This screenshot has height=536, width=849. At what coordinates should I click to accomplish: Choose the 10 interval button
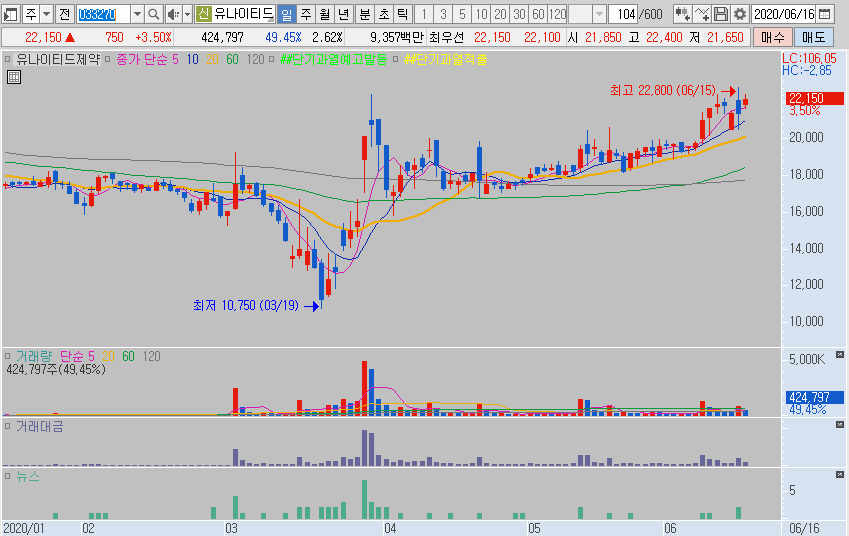[x=481, y=14]
